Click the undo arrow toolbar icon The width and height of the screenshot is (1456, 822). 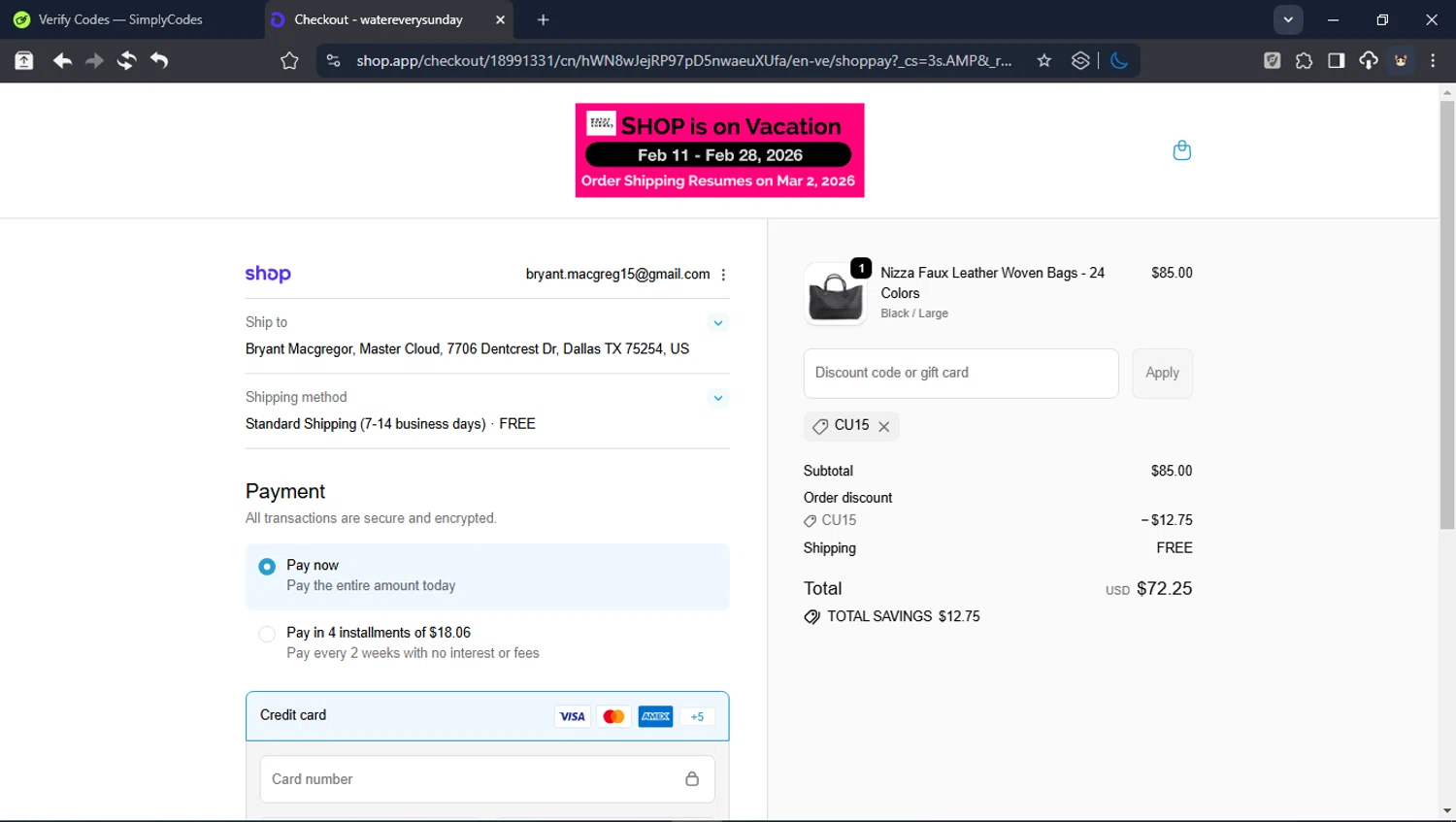(x=159, y=60)
